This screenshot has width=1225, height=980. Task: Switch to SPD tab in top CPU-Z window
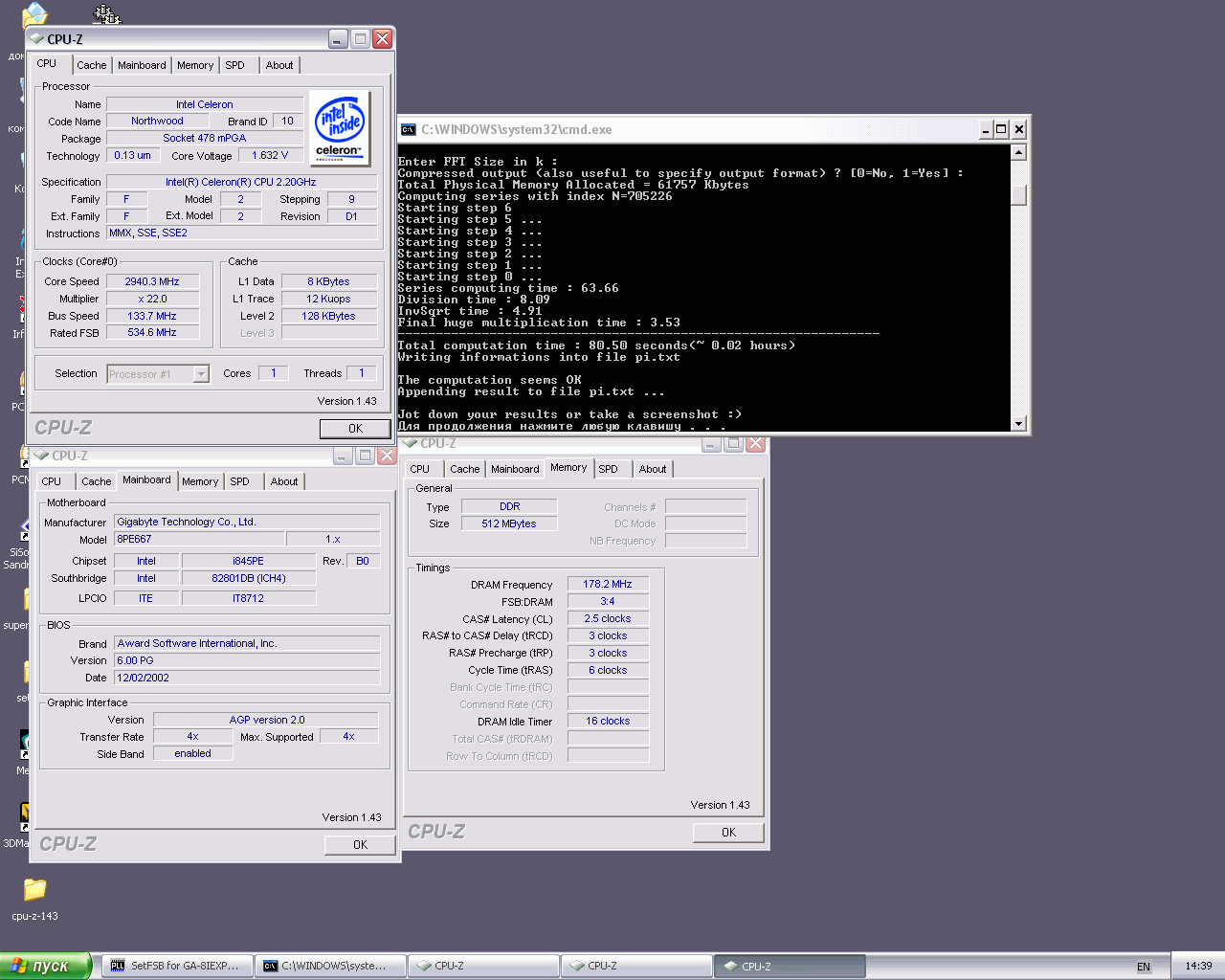click(235, 65)
